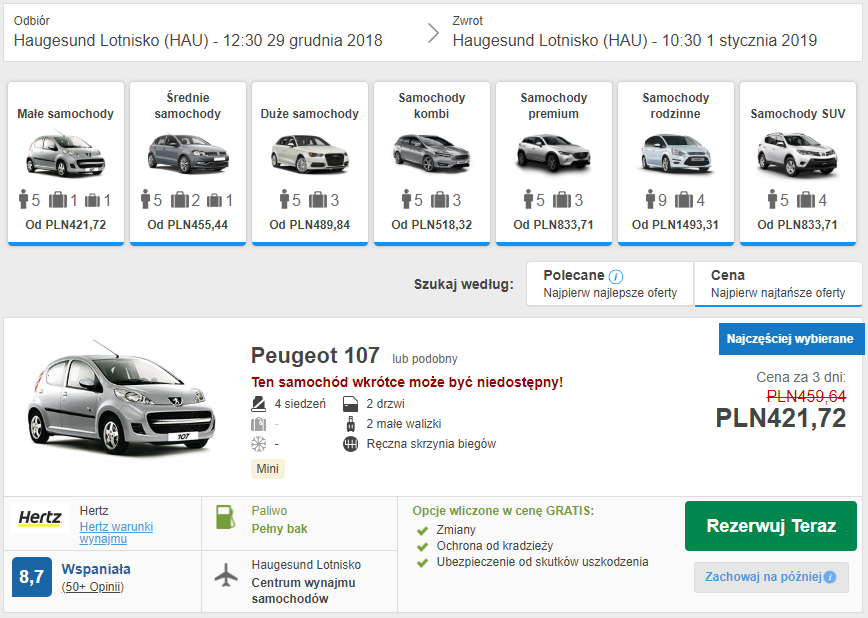Screen dimensions: 868x618
Task: Choose the Samochody premium category
Action: click(x=553, y=163)
